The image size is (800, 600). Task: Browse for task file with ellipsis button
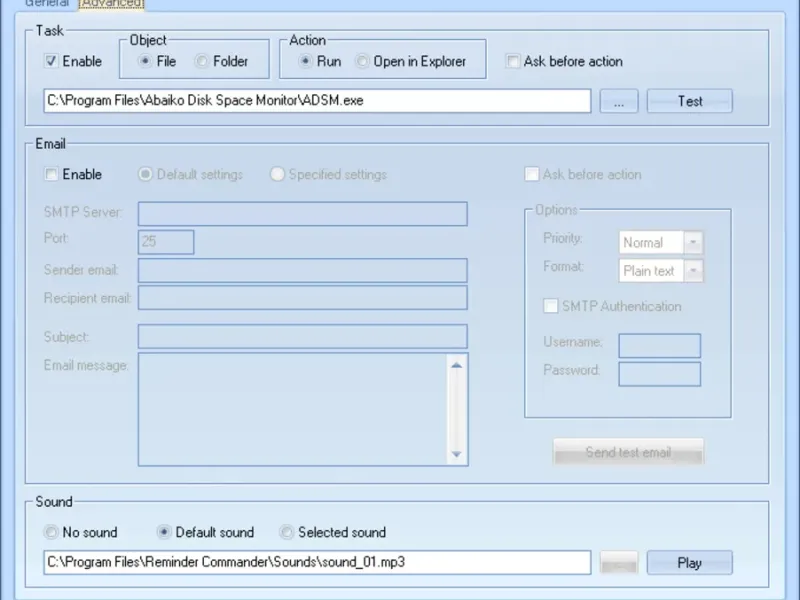[x=619, y=101]
